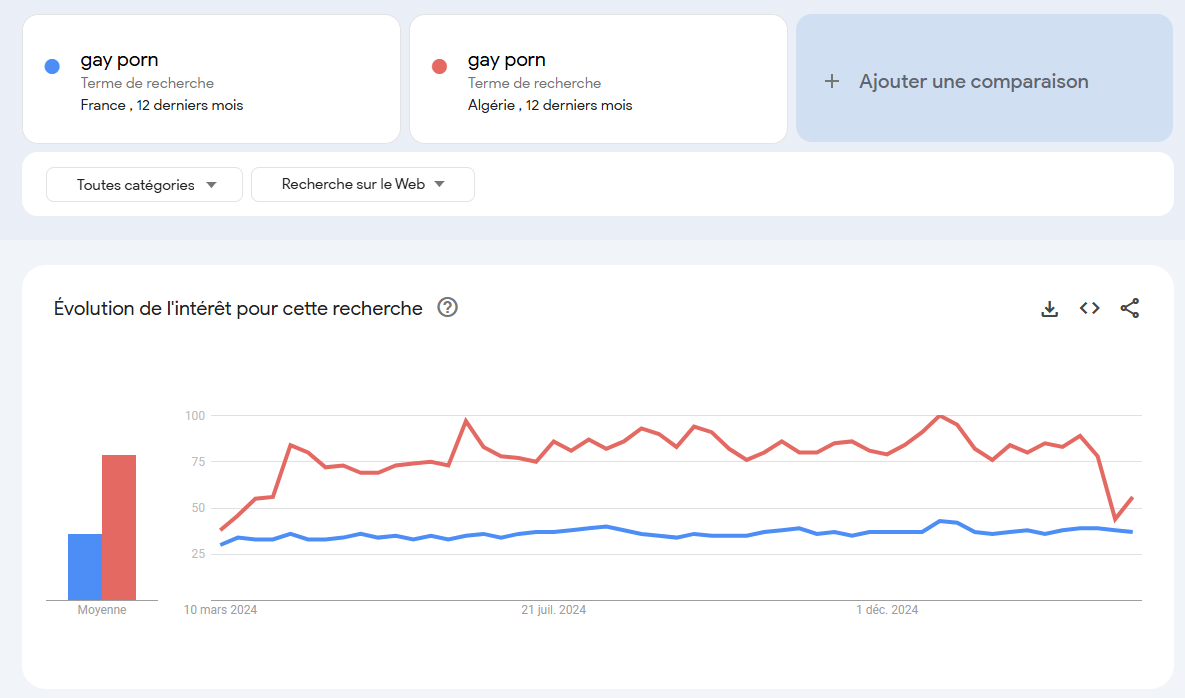The width and height of the screenshot is (1185, 698).
Task: Share the interest over time chart
Action: (x=1129, y=308)
